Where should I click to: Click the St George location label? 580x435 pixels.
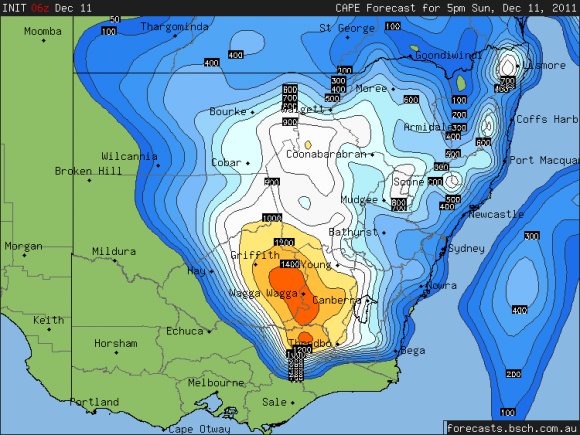pyautogui.click(x=347, y=28)
